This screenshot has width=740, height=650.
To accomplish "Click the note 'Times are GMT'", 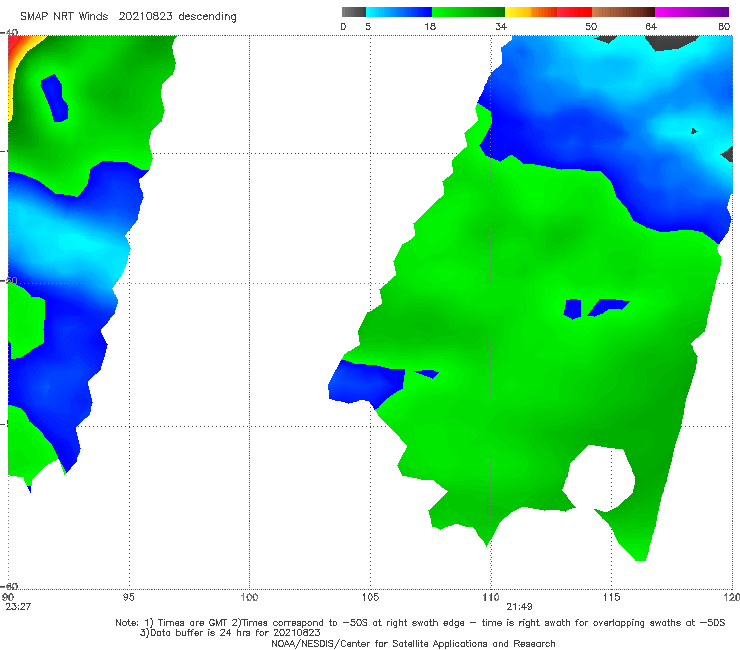I will click(193, 623).
